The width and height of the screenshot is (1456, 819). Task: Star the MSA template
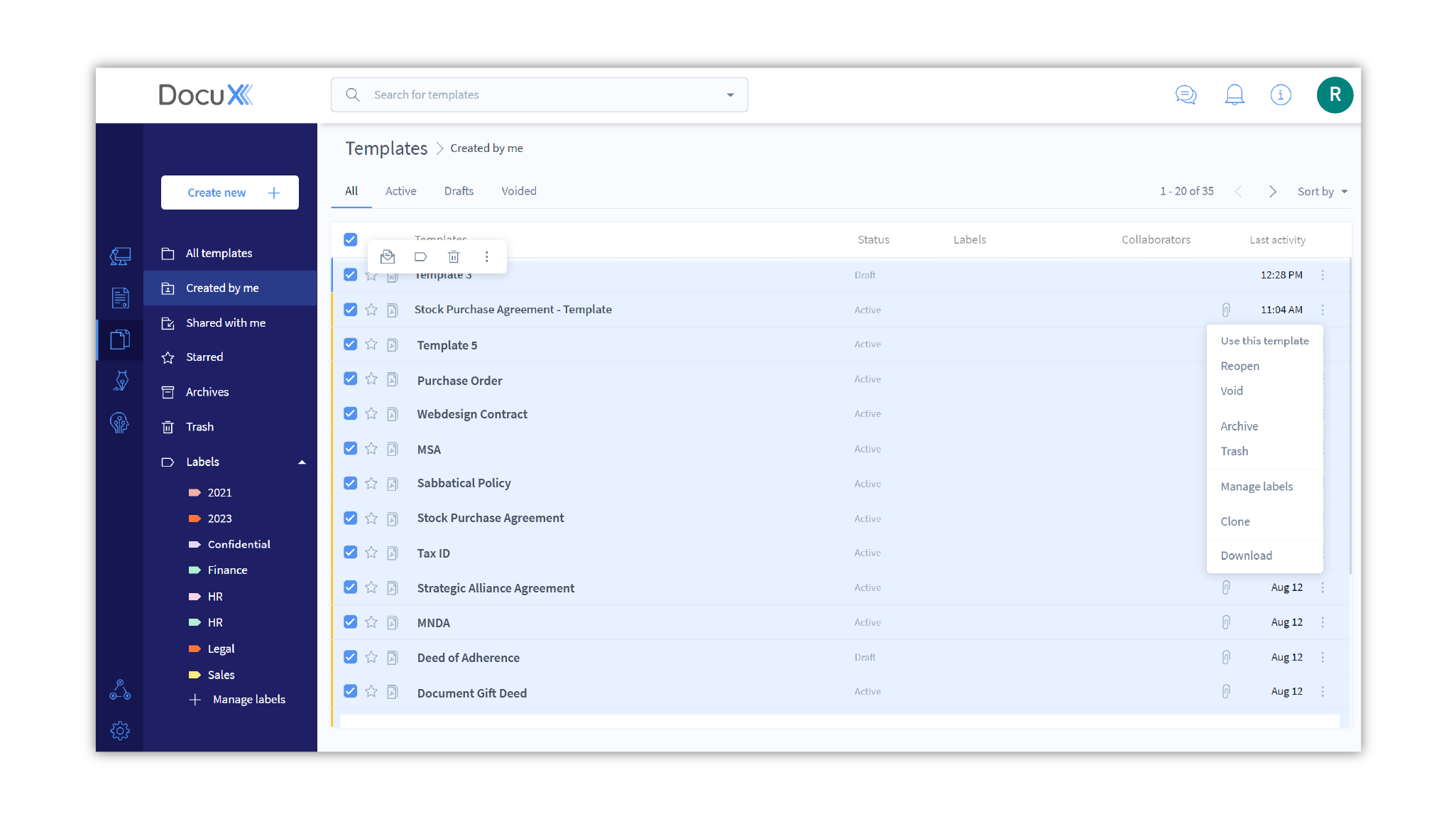tap(371, 449)
